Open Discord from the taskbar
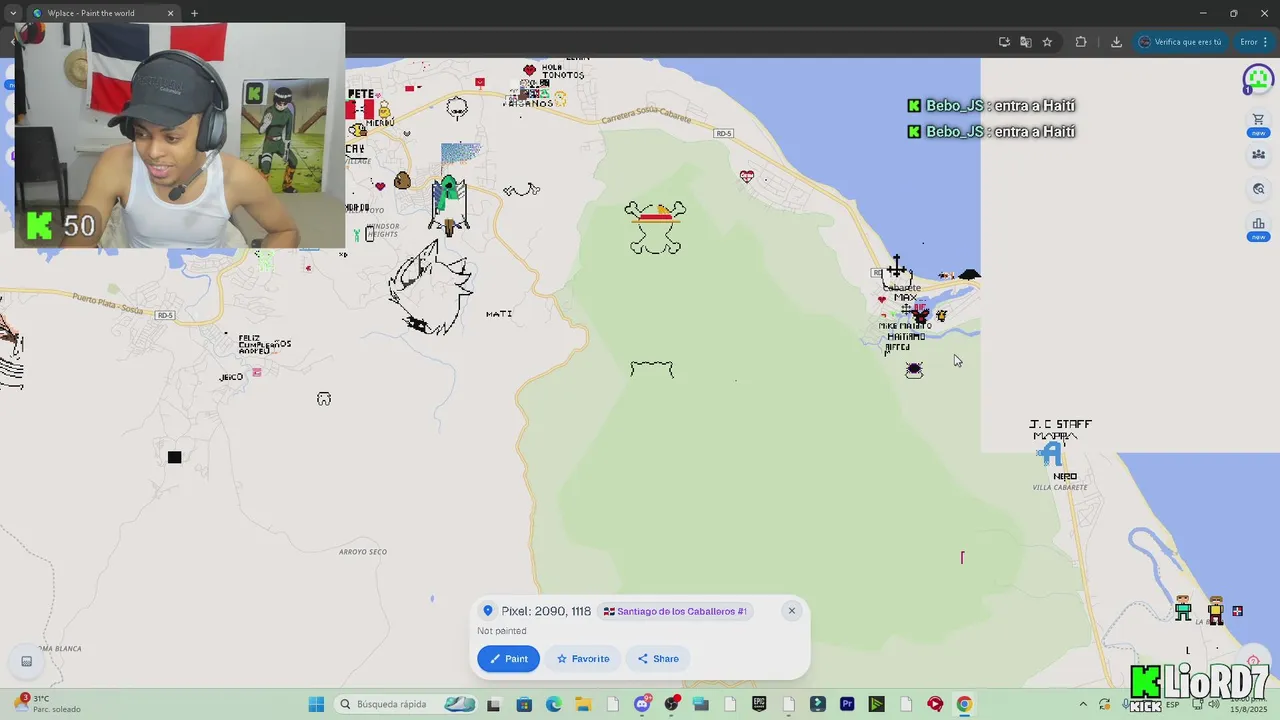The image size is (1280, 720). click(642, 704)
